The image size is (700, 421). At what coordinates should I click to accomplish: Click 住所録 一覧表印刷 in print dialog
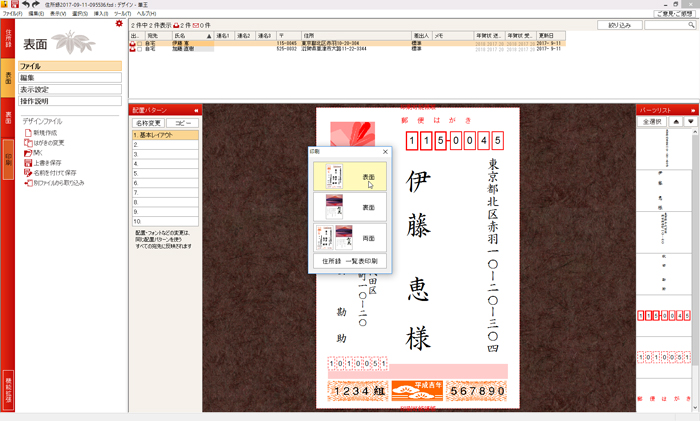pyautogui.click(x=348, y=261)
